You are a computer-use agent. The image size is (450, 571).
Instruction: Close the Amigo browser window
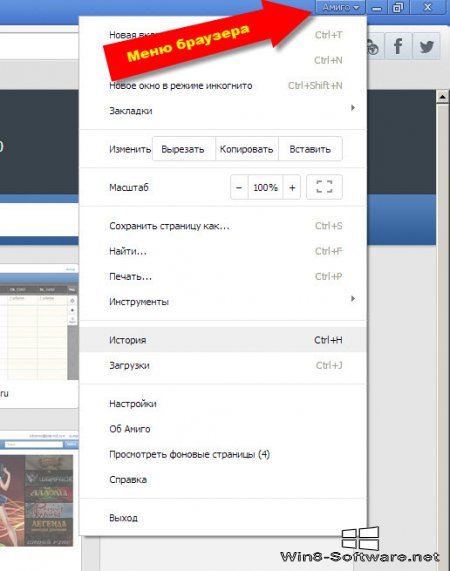point(428,7)
